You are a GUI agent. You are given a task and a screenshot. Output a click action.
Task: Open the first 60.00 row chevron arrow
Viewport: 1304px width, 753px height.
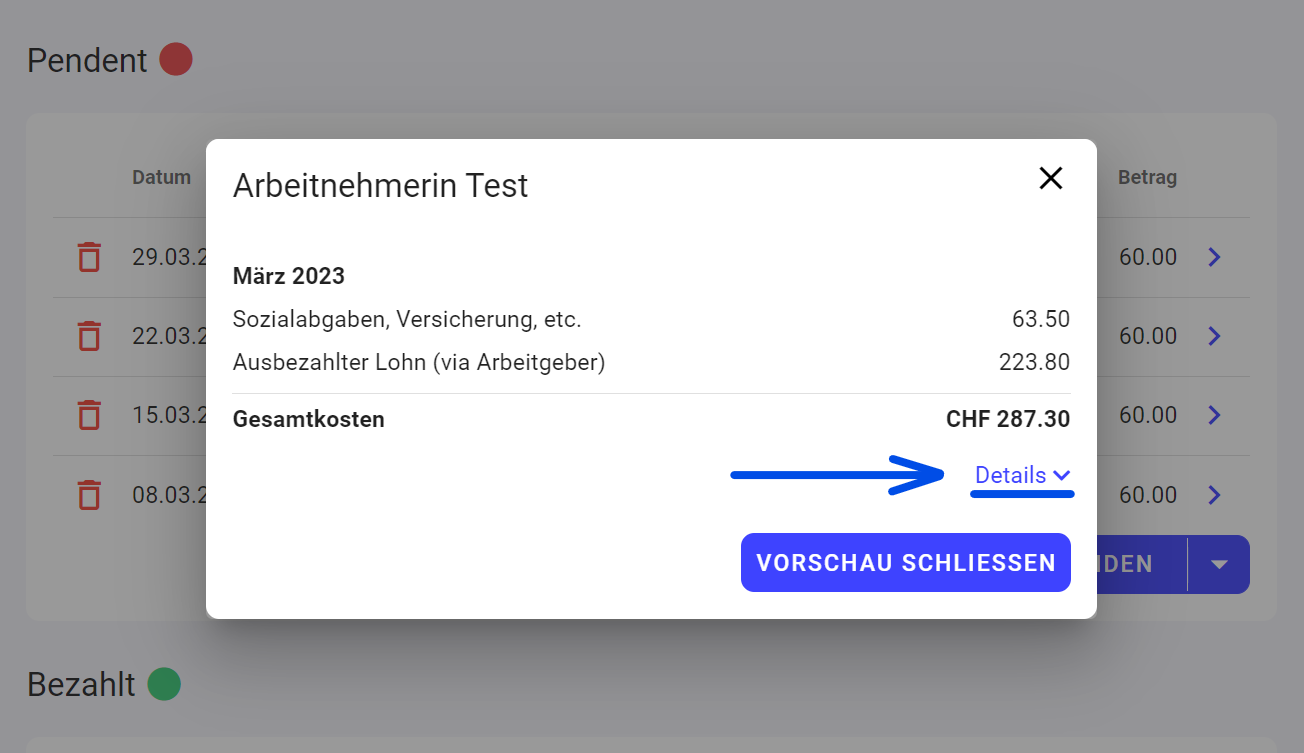[x=1214, y=257]
